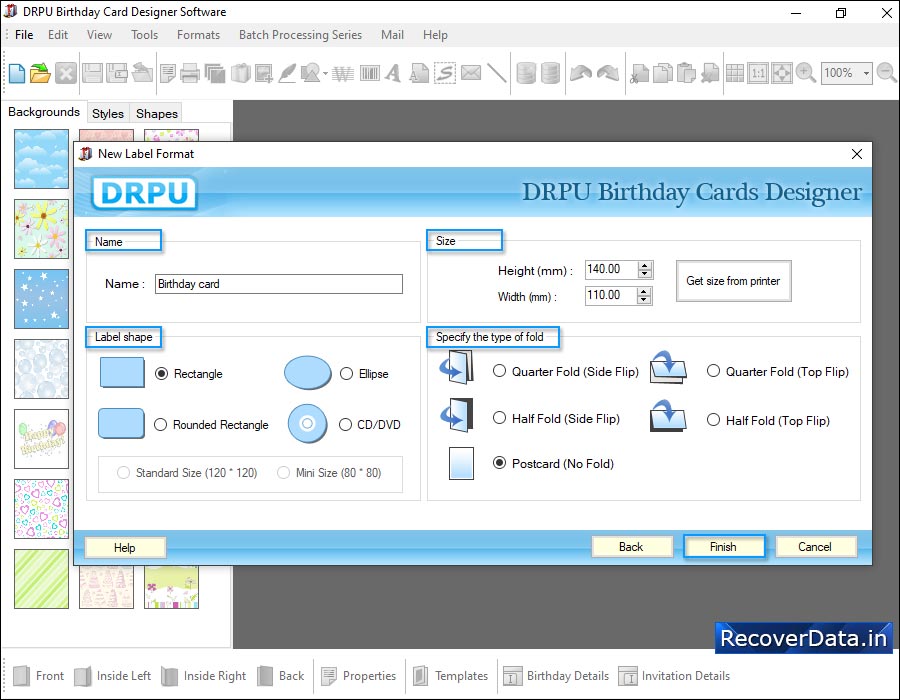Select the text 'A' tool icon
The width and height of the screenshot is (900, 700).
click(393, 73)
